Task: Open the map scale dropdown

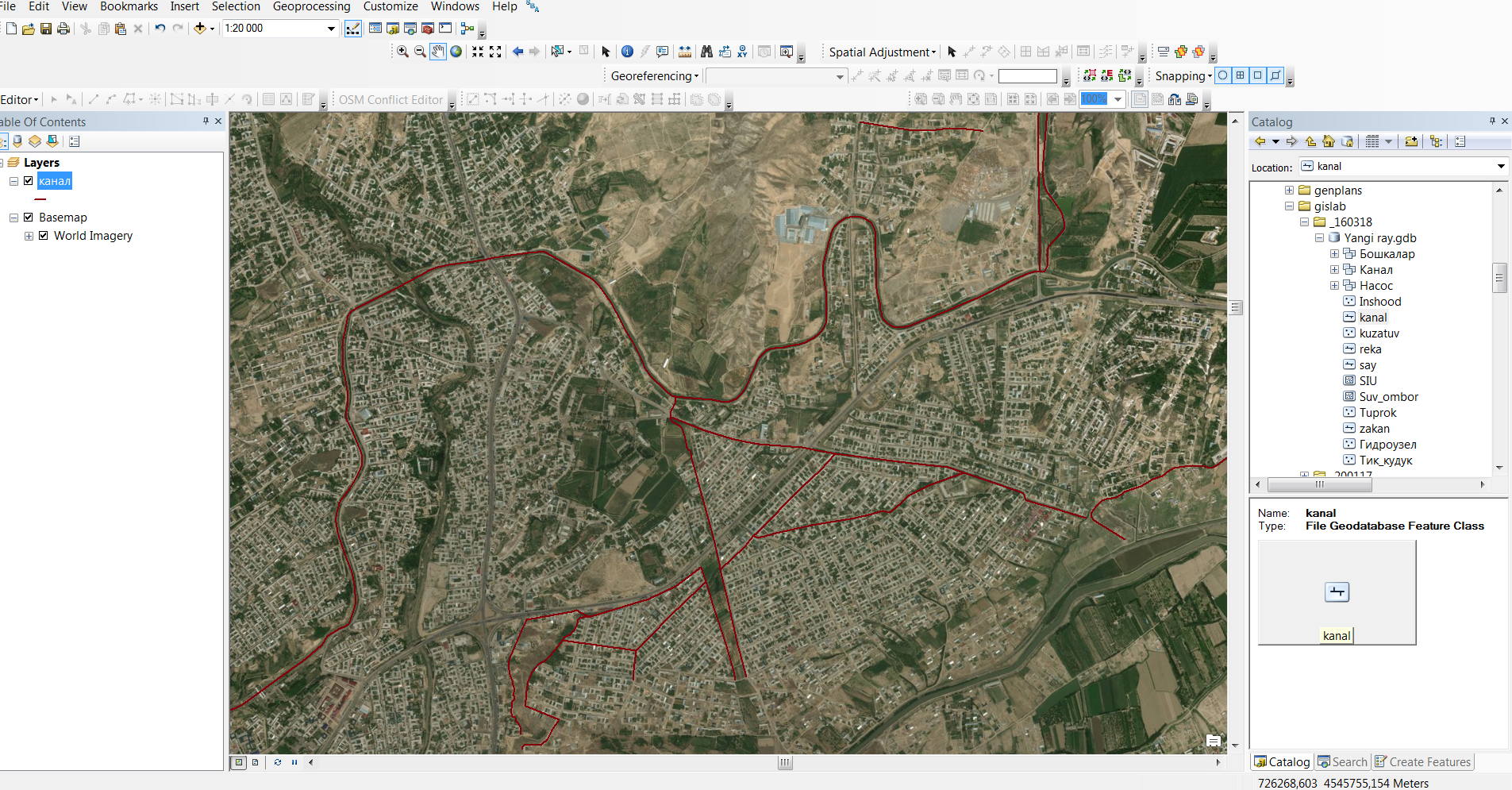Action: [x=332, y=29]
